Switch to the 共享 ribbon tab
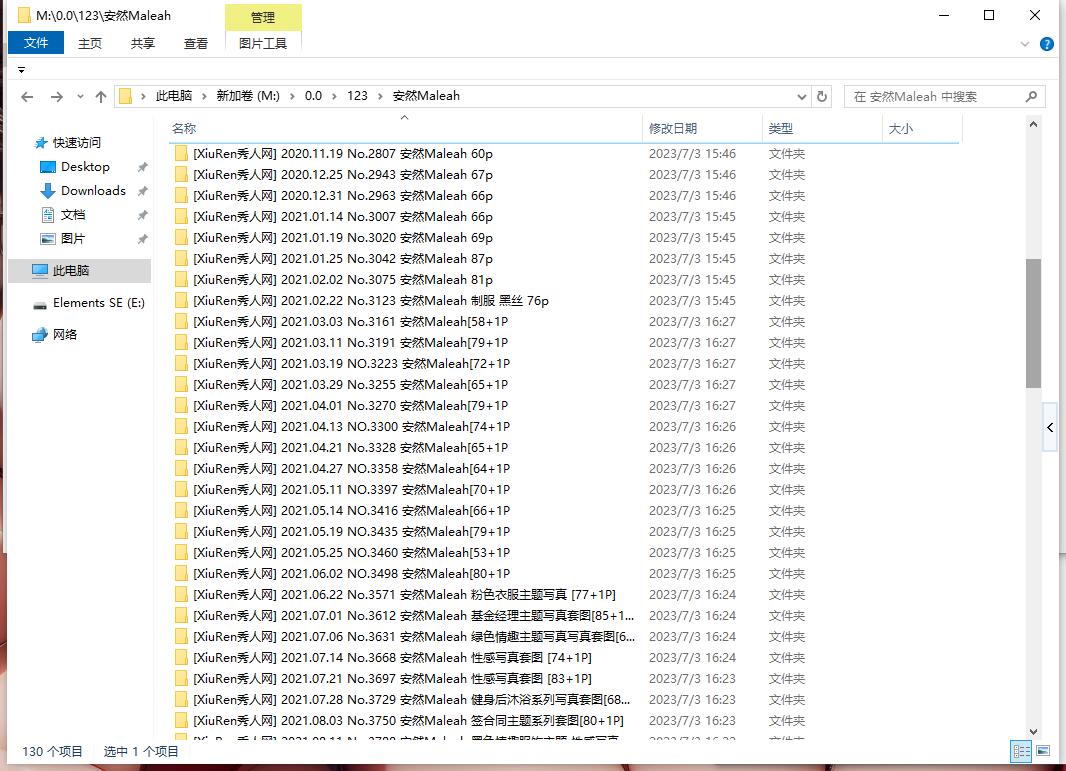 click(143, 44)
